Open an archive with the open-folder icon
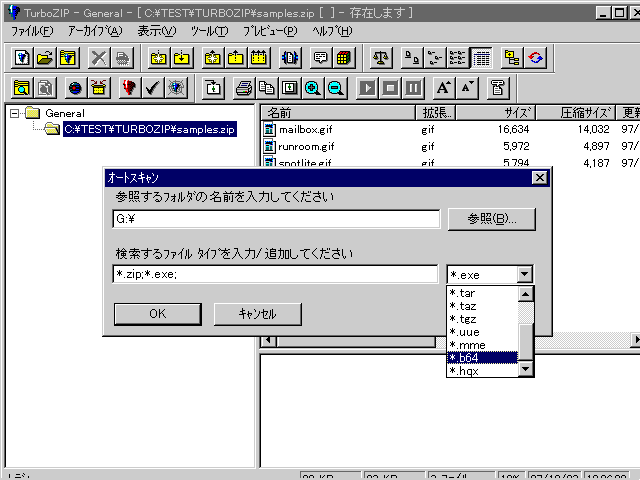This screenshot has height=480, width=640. pos(44,58)
